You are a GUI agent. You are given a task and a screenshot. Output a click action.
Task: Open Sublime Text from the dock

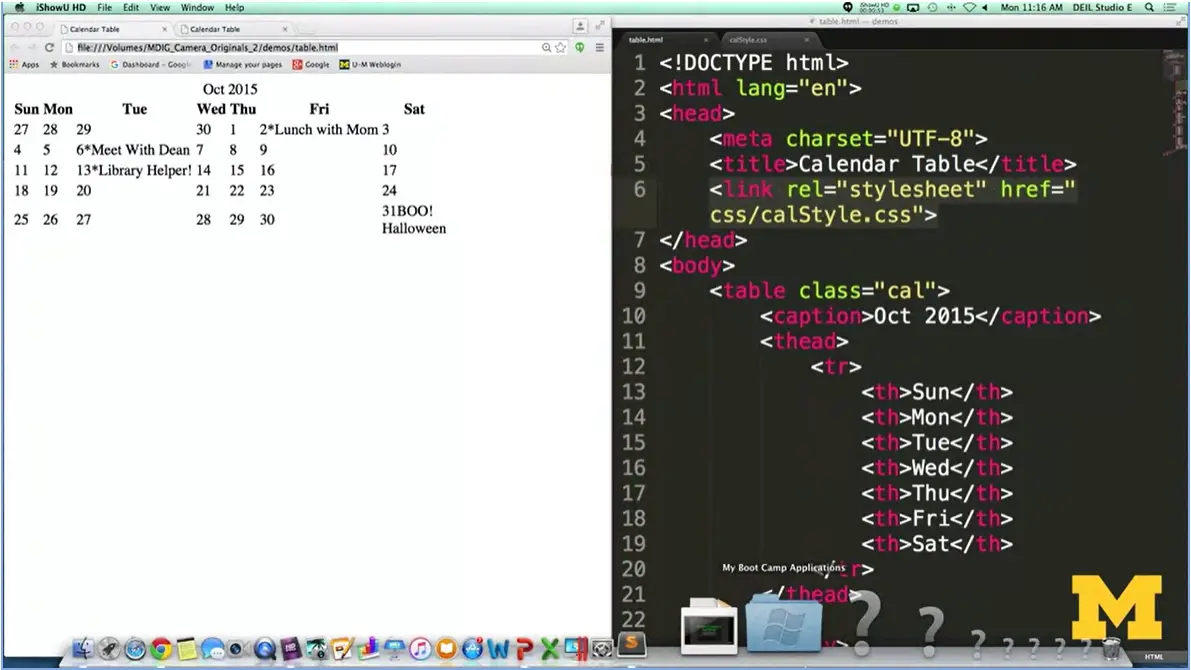pos(630,644)
